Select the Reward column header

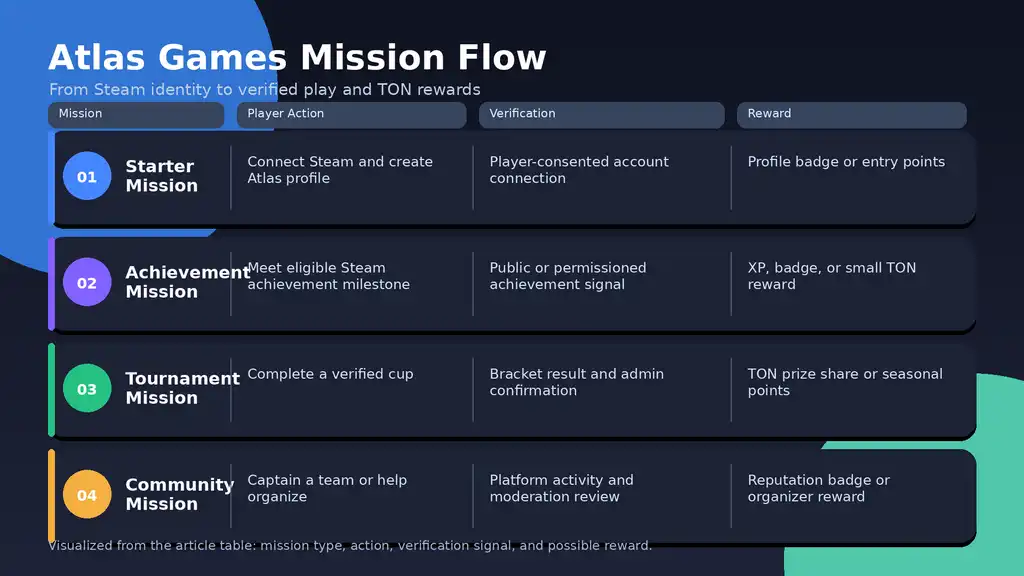(x=852, y=114)
